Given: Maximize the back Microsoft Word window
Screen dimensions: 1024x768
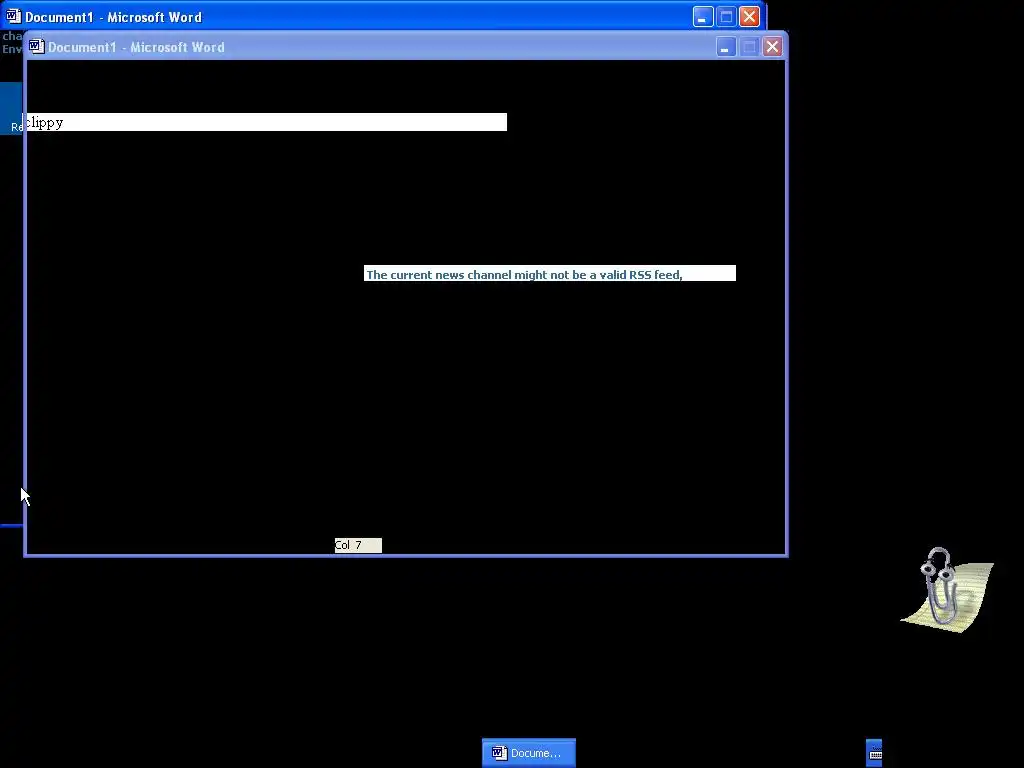Looking at the screenshot, I should [x=726, y=16].
